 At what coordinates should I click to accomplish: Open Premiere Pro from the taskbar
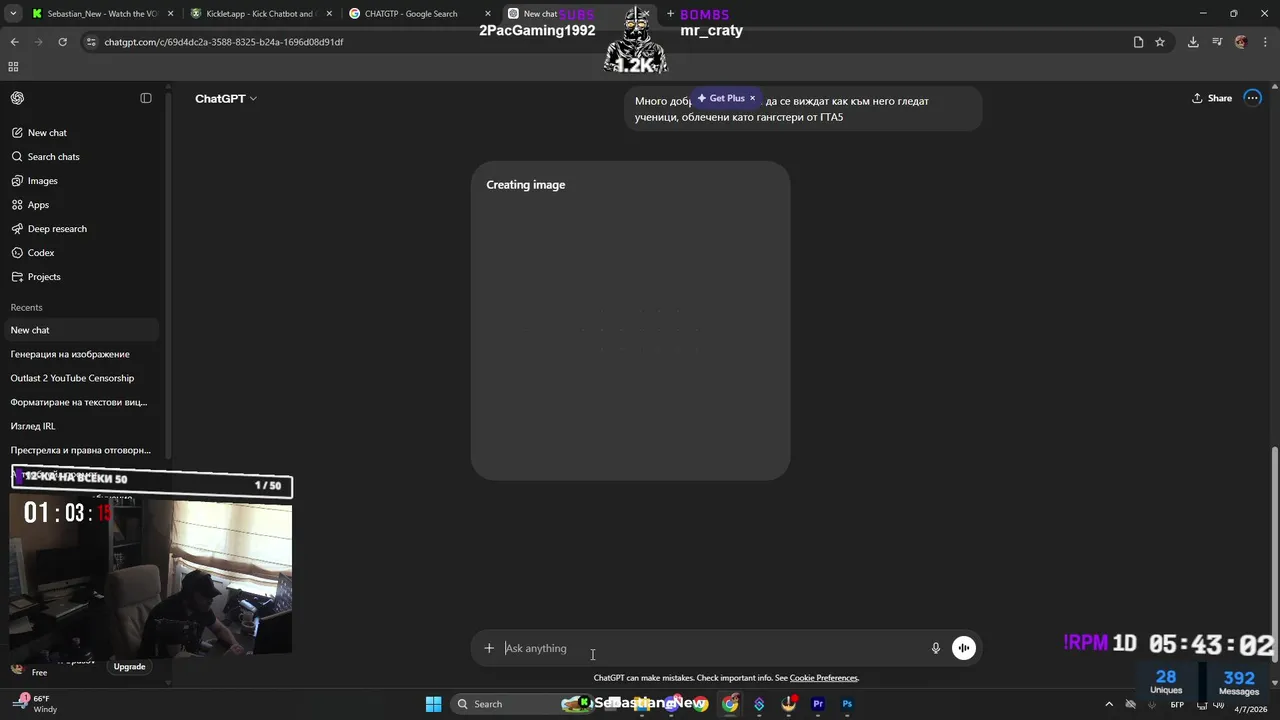(818, 704)
